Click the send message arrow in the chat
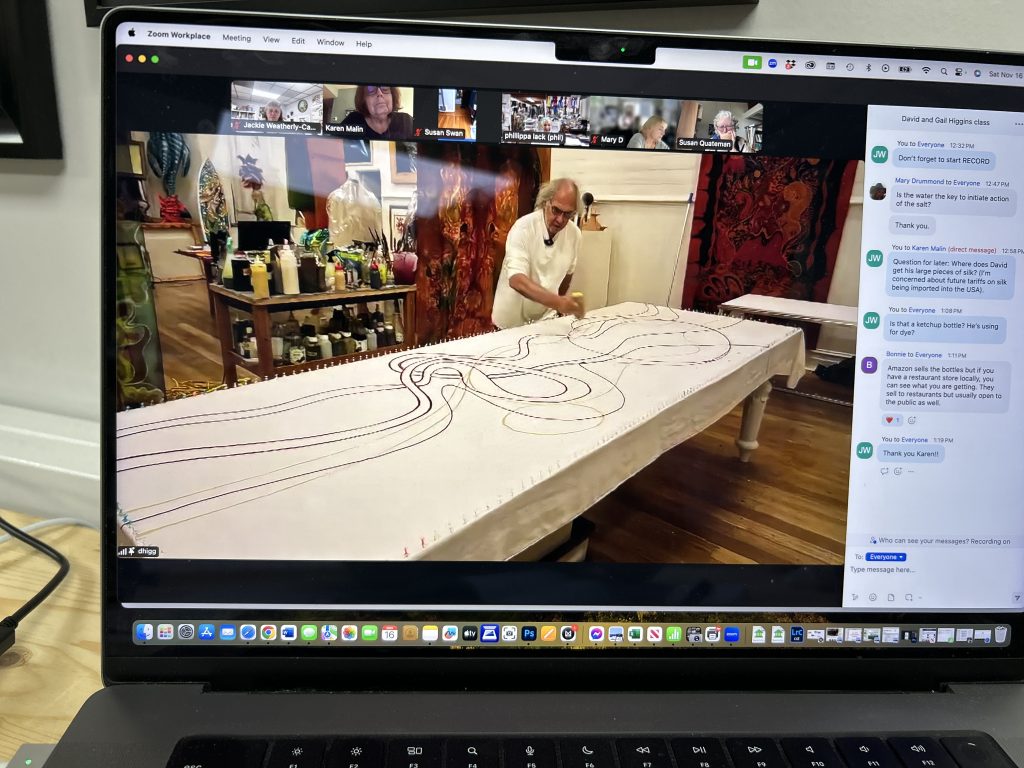Screen dimensions: 1024x768 pyautogui.click(x=1016, y=597)
